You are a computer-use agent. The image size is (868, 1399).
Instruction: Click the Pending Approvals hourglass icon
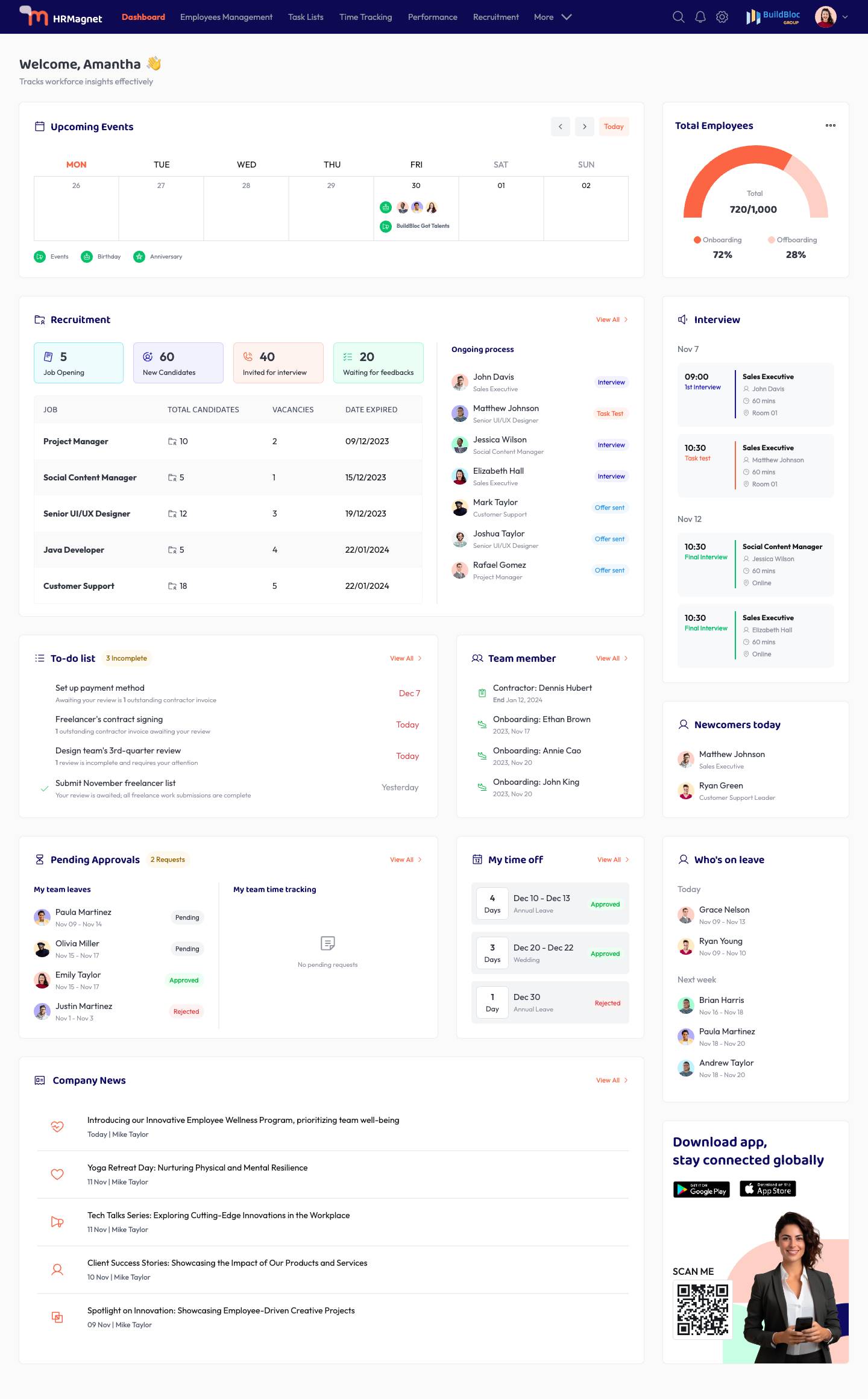coord(40,860)
